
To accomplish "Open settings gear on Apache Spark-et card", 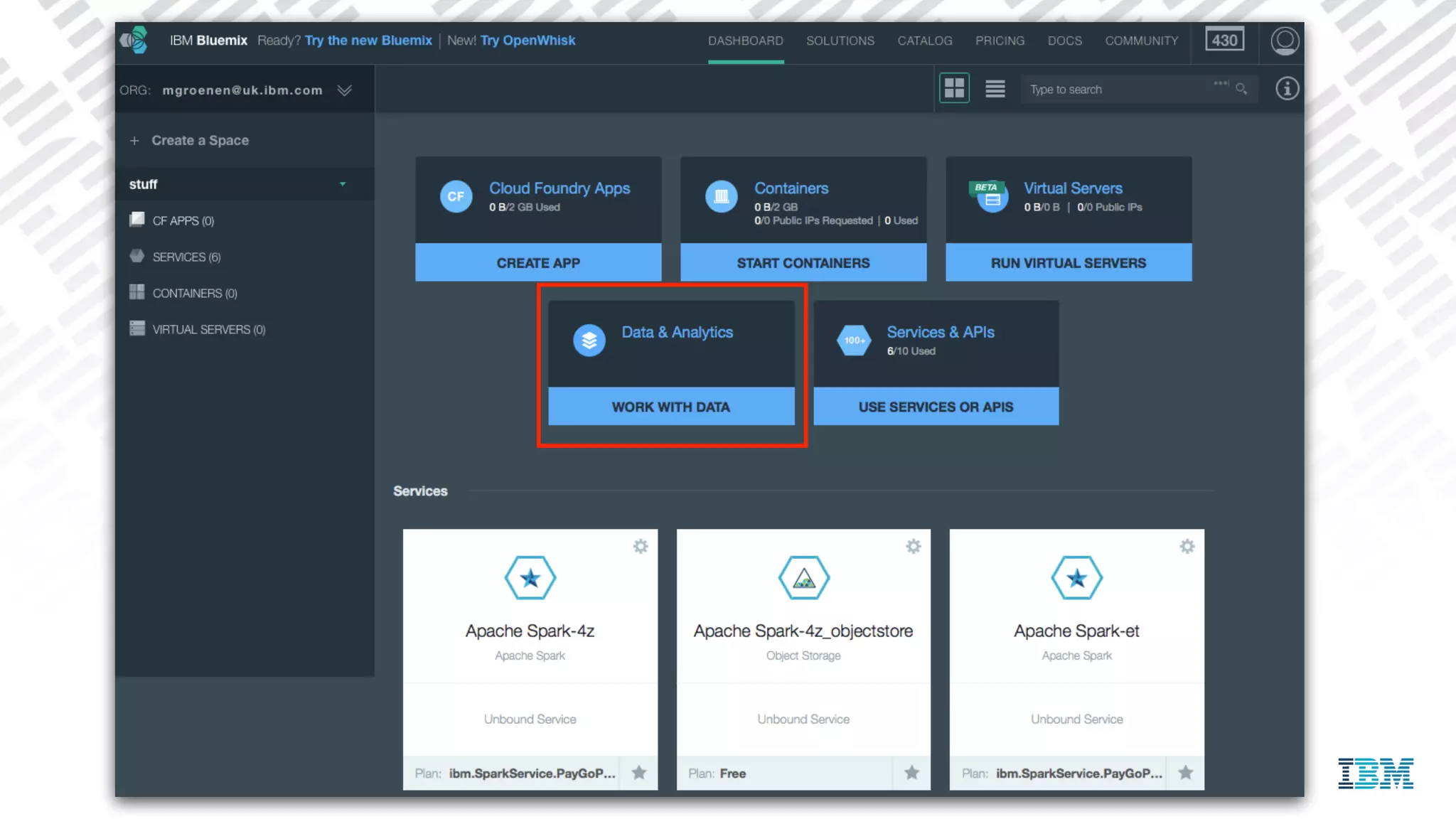I will 1187,546.
